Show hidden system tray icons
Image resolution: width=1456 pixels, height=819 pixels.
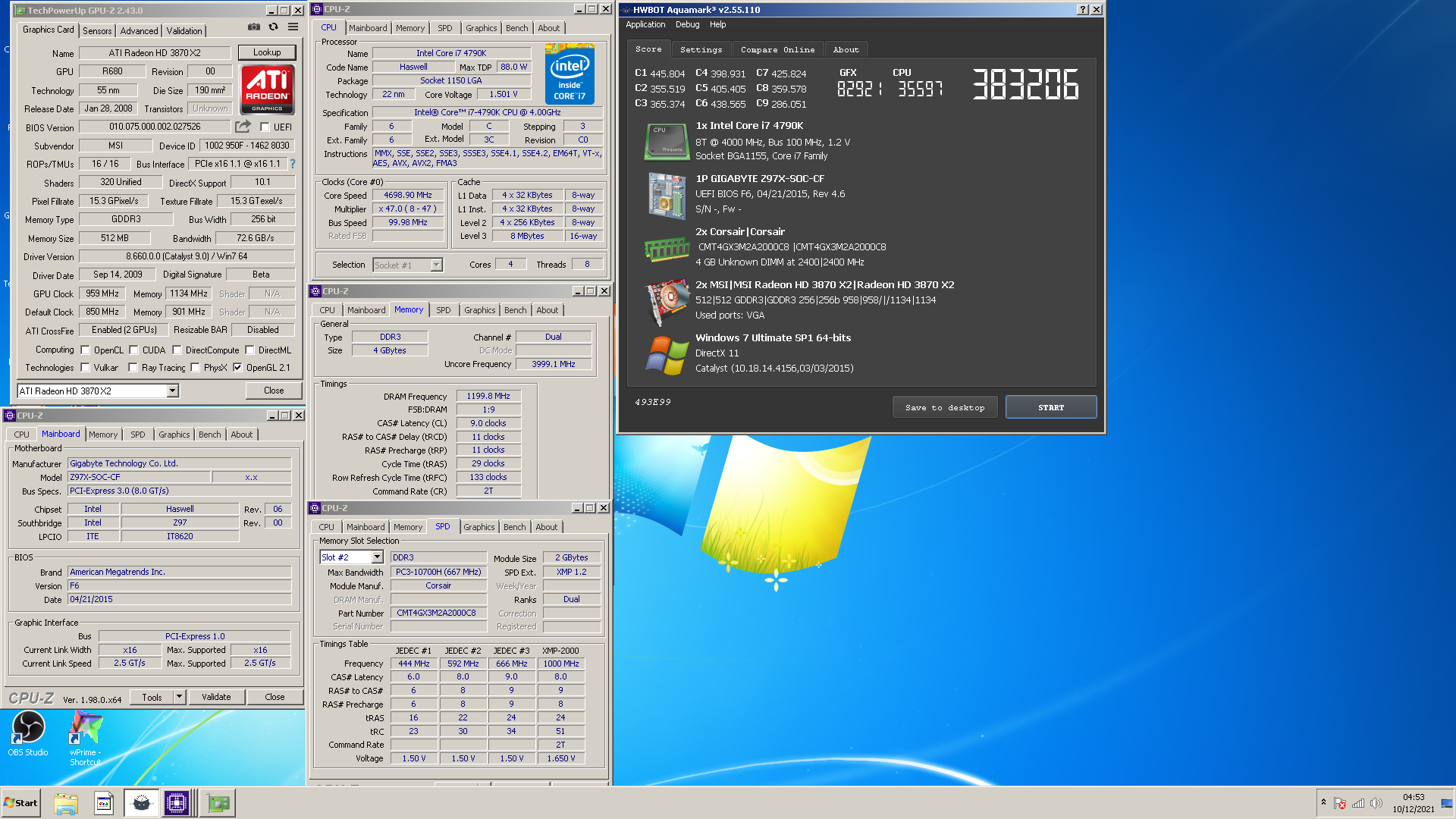pos(1323,802)
